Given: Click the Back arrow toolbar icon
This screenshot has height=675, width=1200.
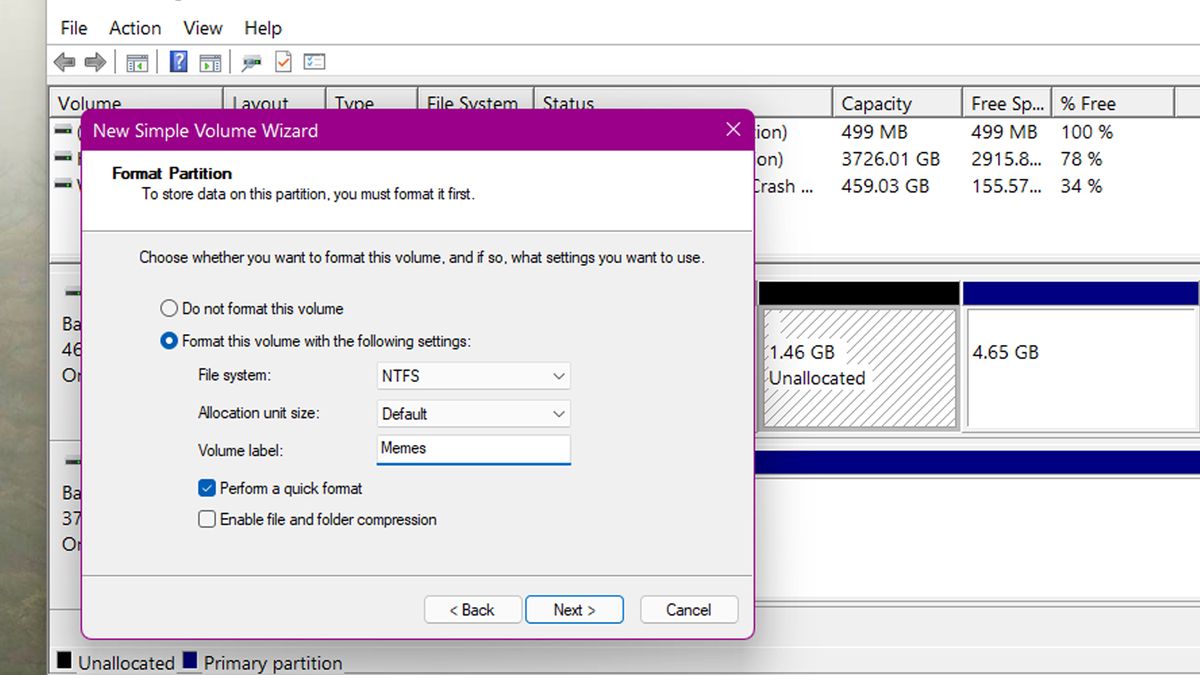Looking at the screenshot, I should [x=65, y=62].
